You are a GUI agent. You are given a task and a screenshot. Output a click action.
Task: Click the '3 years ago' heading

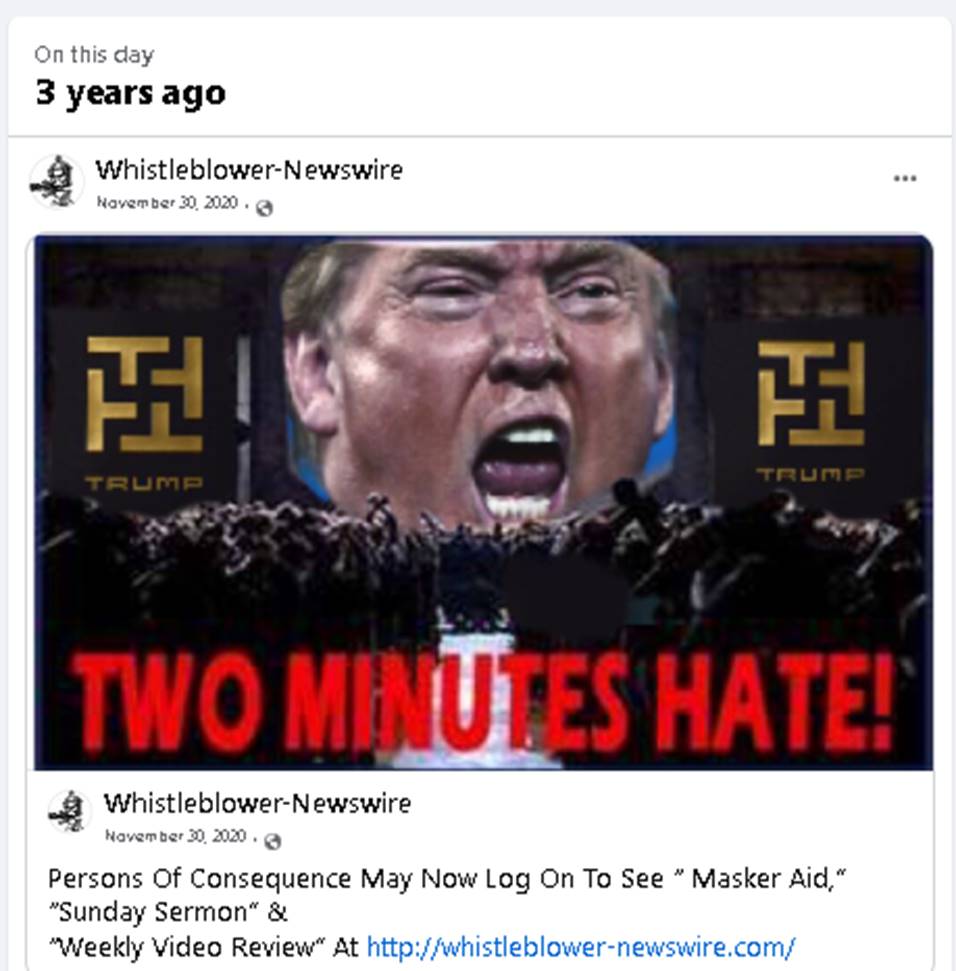point(131,94)
